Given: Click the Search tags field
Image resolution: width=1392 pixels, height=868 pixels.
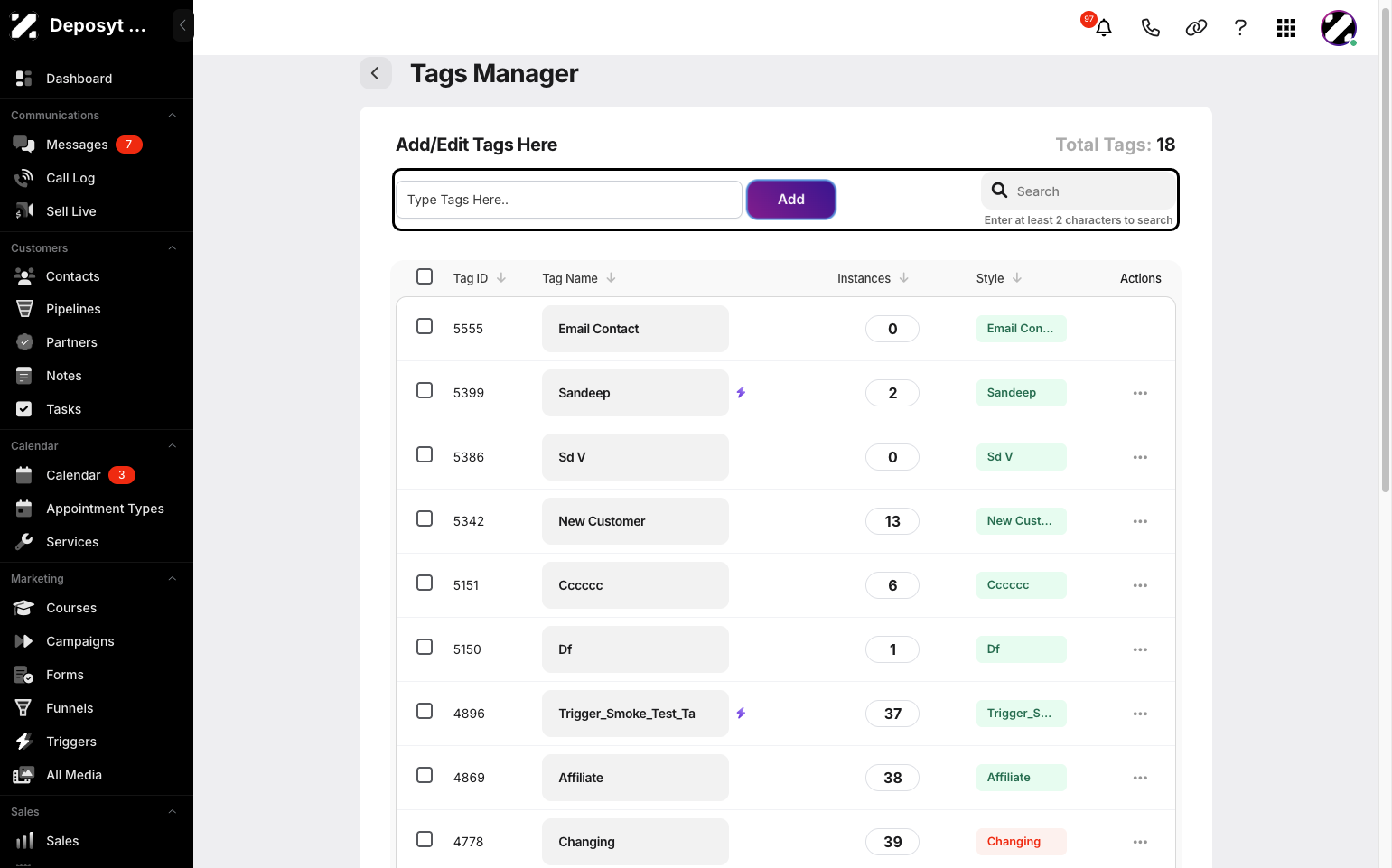Looking at the screenshot, I should pos(1079,191).
